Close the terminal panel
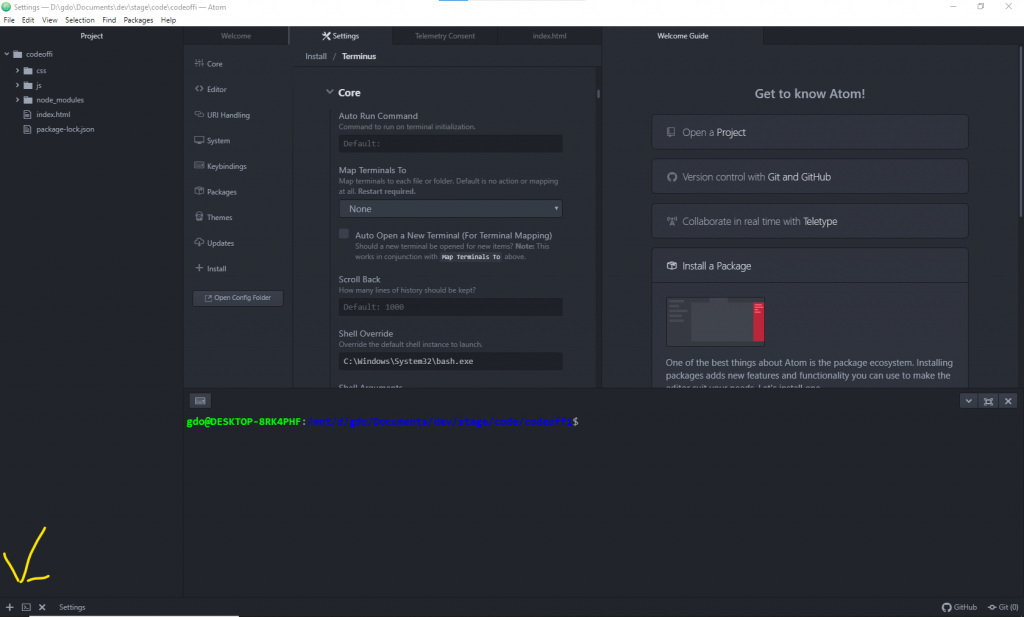Image resolution: width=1024 pixels, height=617 pixels. [1008, 401]
